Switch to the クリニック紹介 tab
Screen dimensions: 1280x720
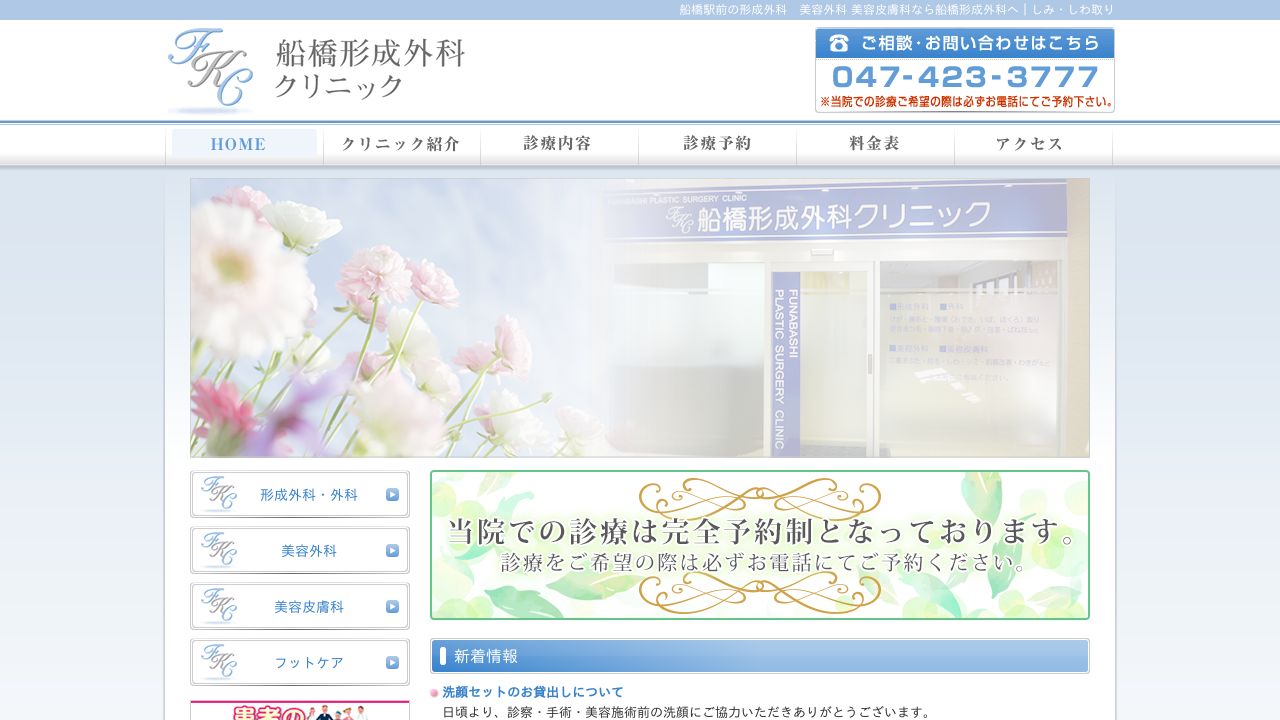401,144
